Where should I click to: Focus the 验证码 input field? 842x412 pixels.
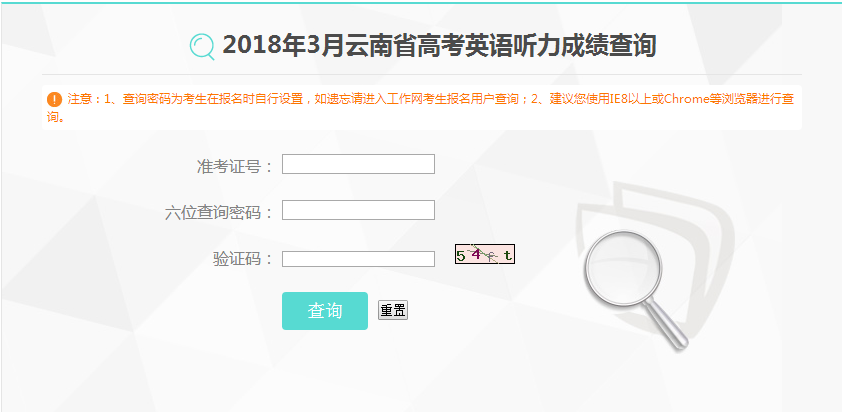358,259
